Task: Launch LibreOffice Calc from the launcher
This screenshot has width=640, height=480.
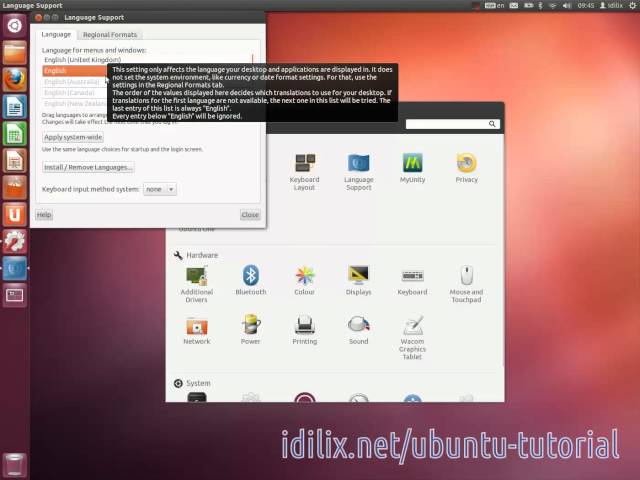Action: tap(15, 133)
